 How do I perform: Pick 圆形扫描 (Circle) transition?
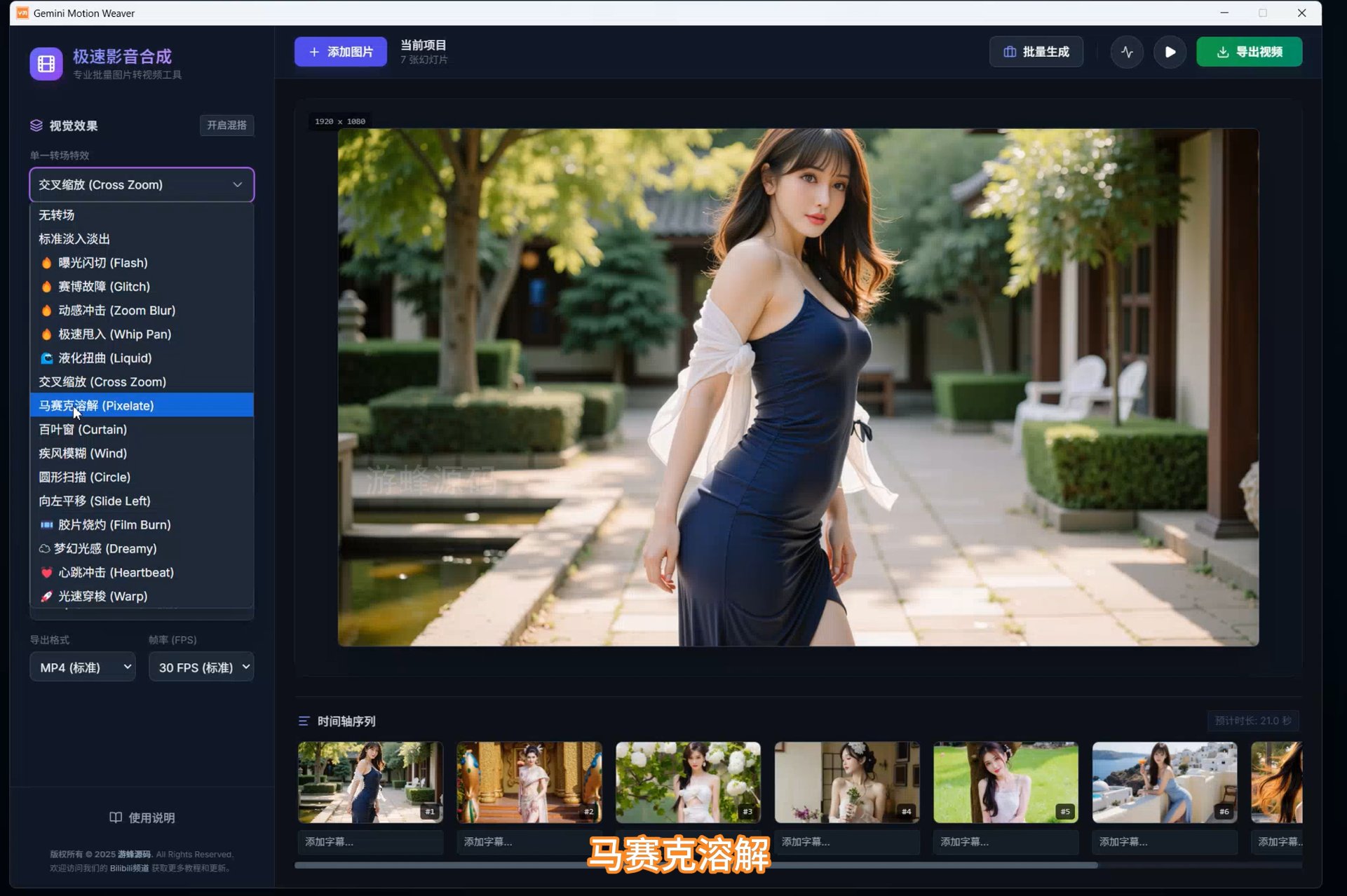tap(142, 477)
